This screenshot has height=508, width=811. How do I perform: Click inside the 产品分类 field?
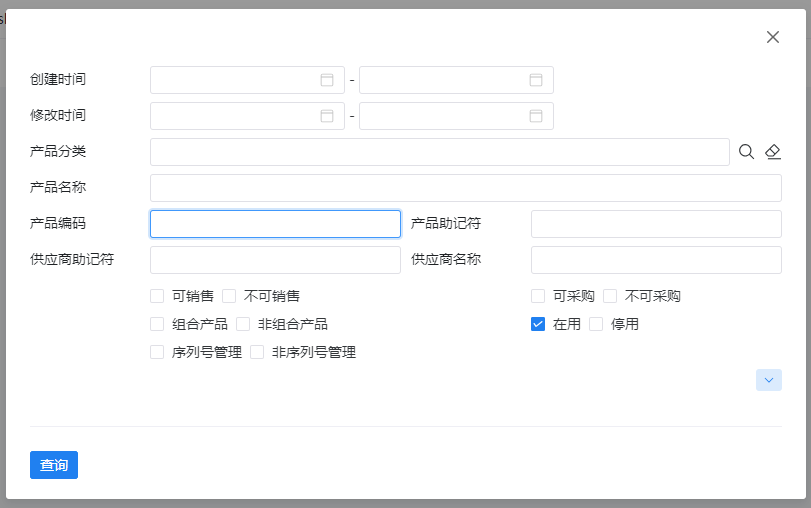[x=440, y=152]
